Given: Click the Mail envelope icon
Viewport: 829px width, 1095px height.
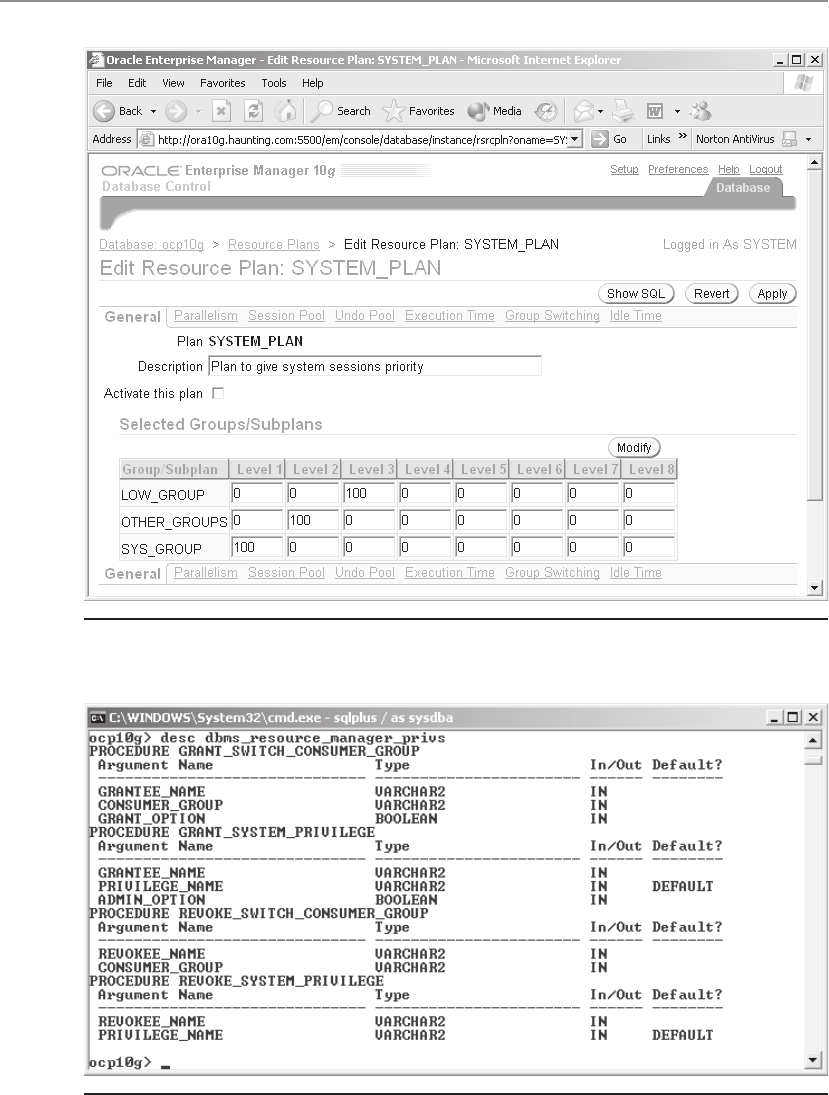Looking at the screenshot, I should point(584,111).
